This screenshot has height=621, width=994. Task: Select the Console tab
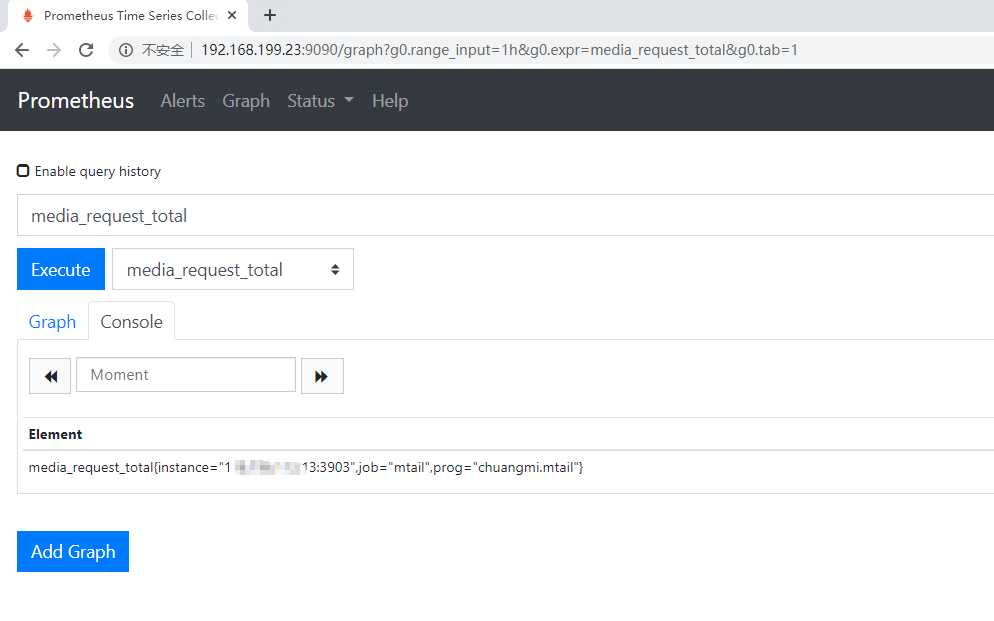click(x=131, y=322)
